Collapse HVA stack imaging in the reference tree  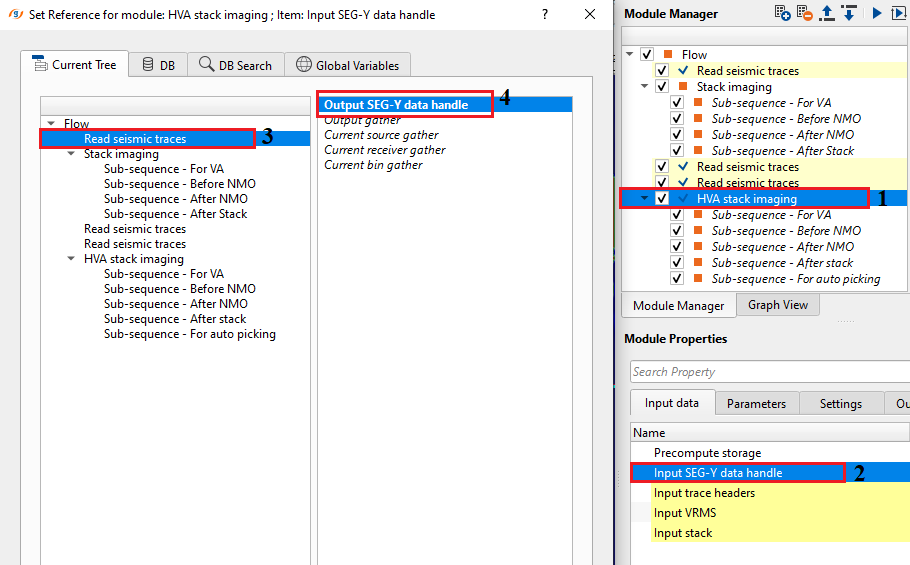(72, 259)
